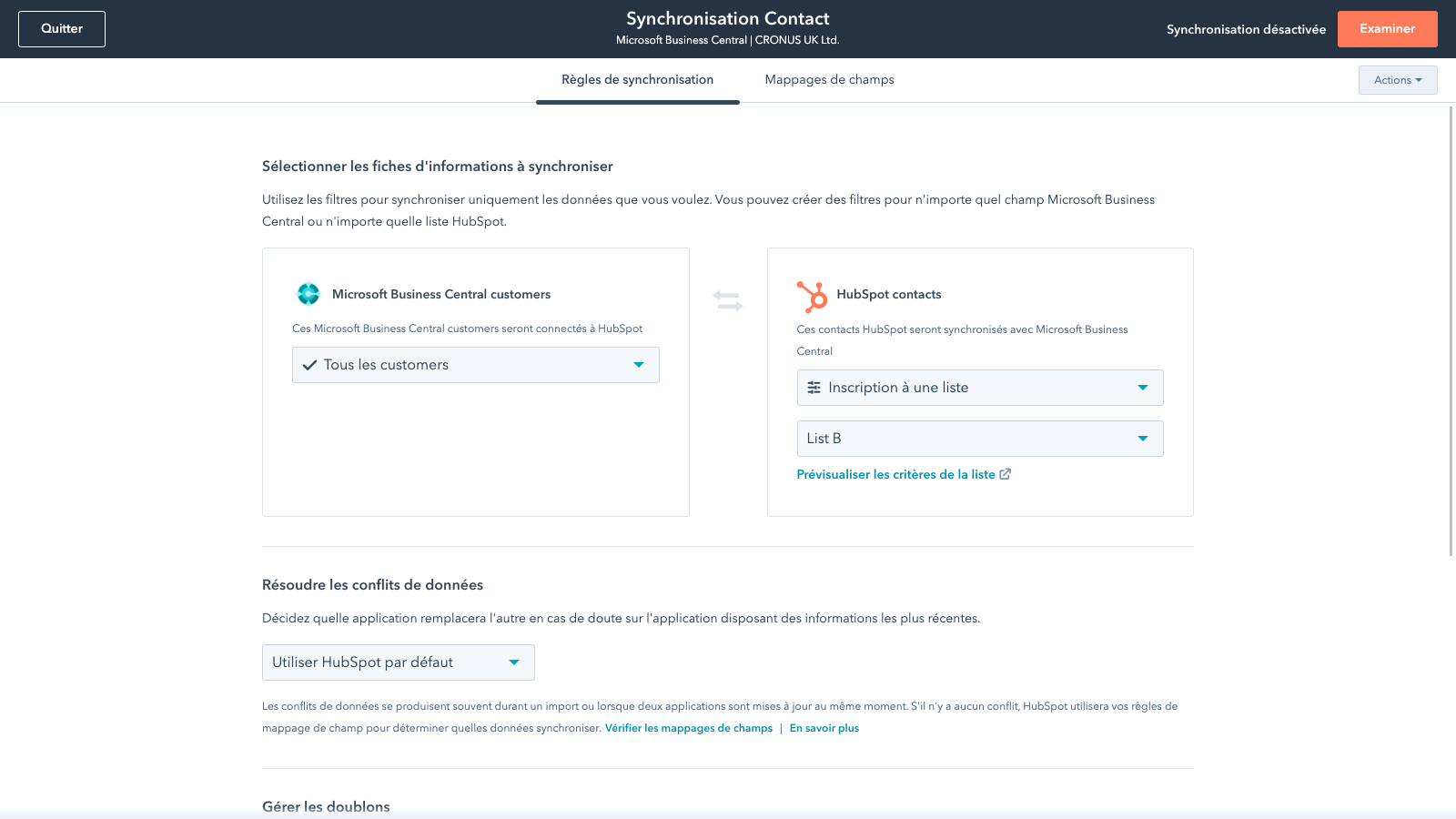Viewport: 1456px width, 819px height.
Task: Click the Examiner button
Action: point(1387,28)
